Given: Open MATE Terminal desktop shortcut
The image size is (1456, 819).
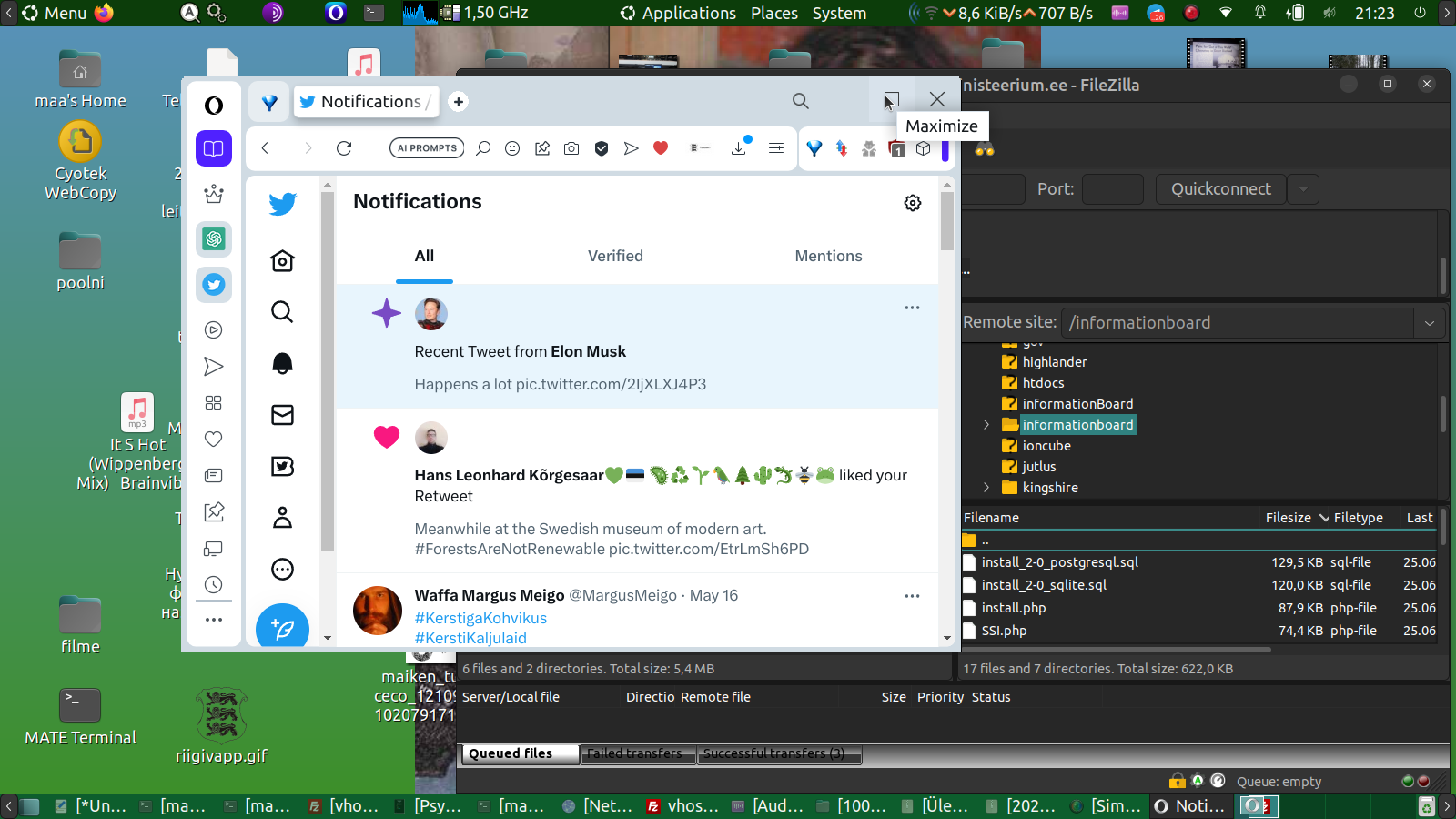Looking at the screenshot, I should point(80,718).
